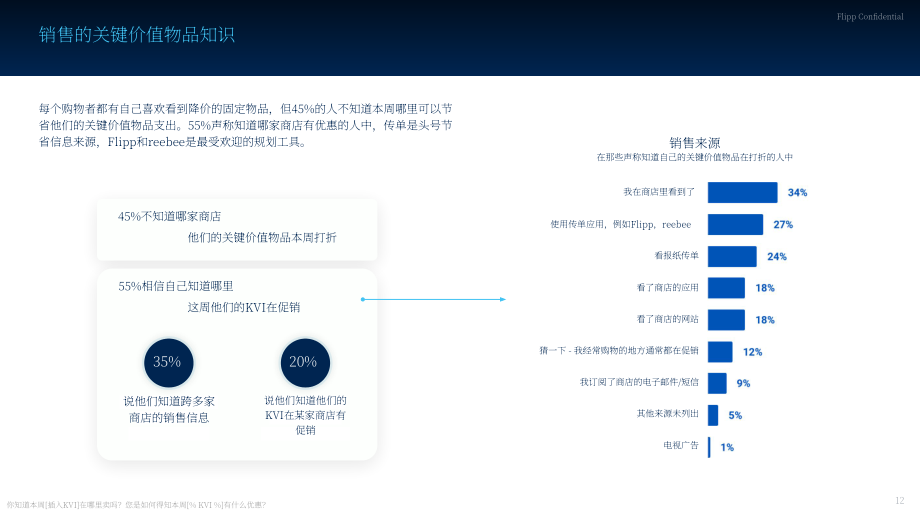Click the 12% value label
The image size is (920, 518).
pyautogui.click(x=753, y=352)
